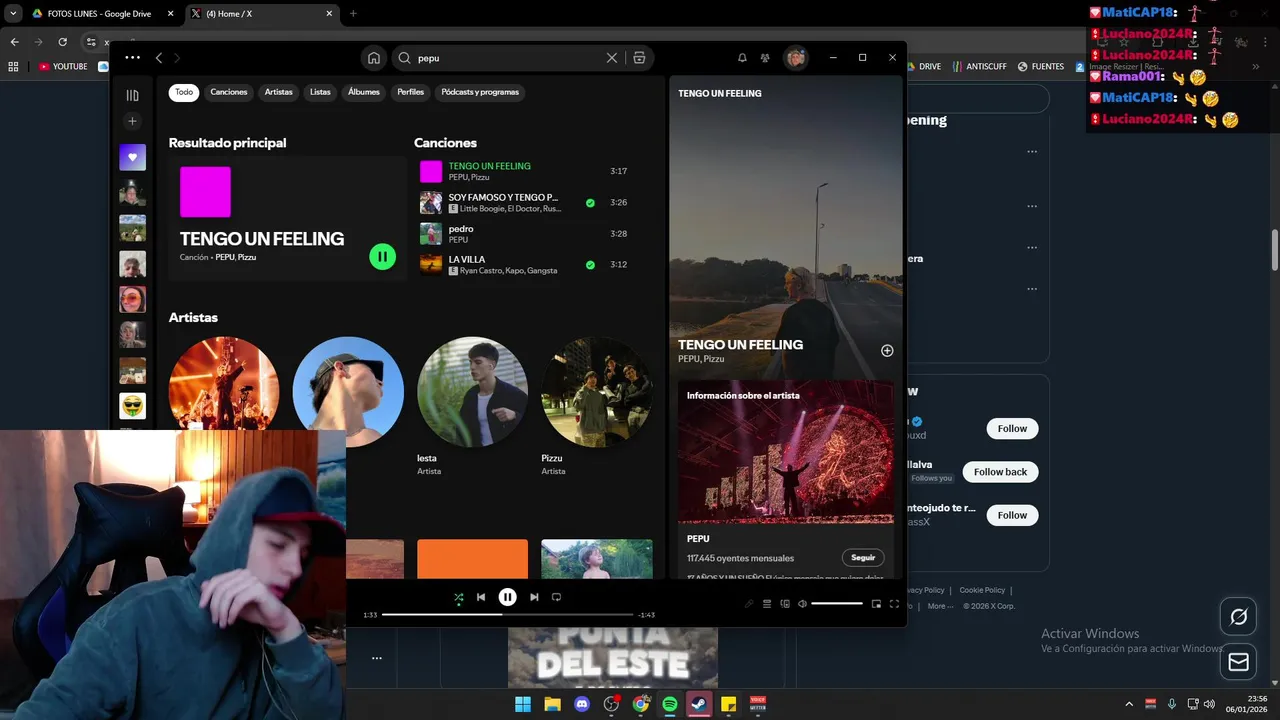Open the three-dots Spotify app menu
The width and height of the screenshot is (1280, 720).
[132, 58]
